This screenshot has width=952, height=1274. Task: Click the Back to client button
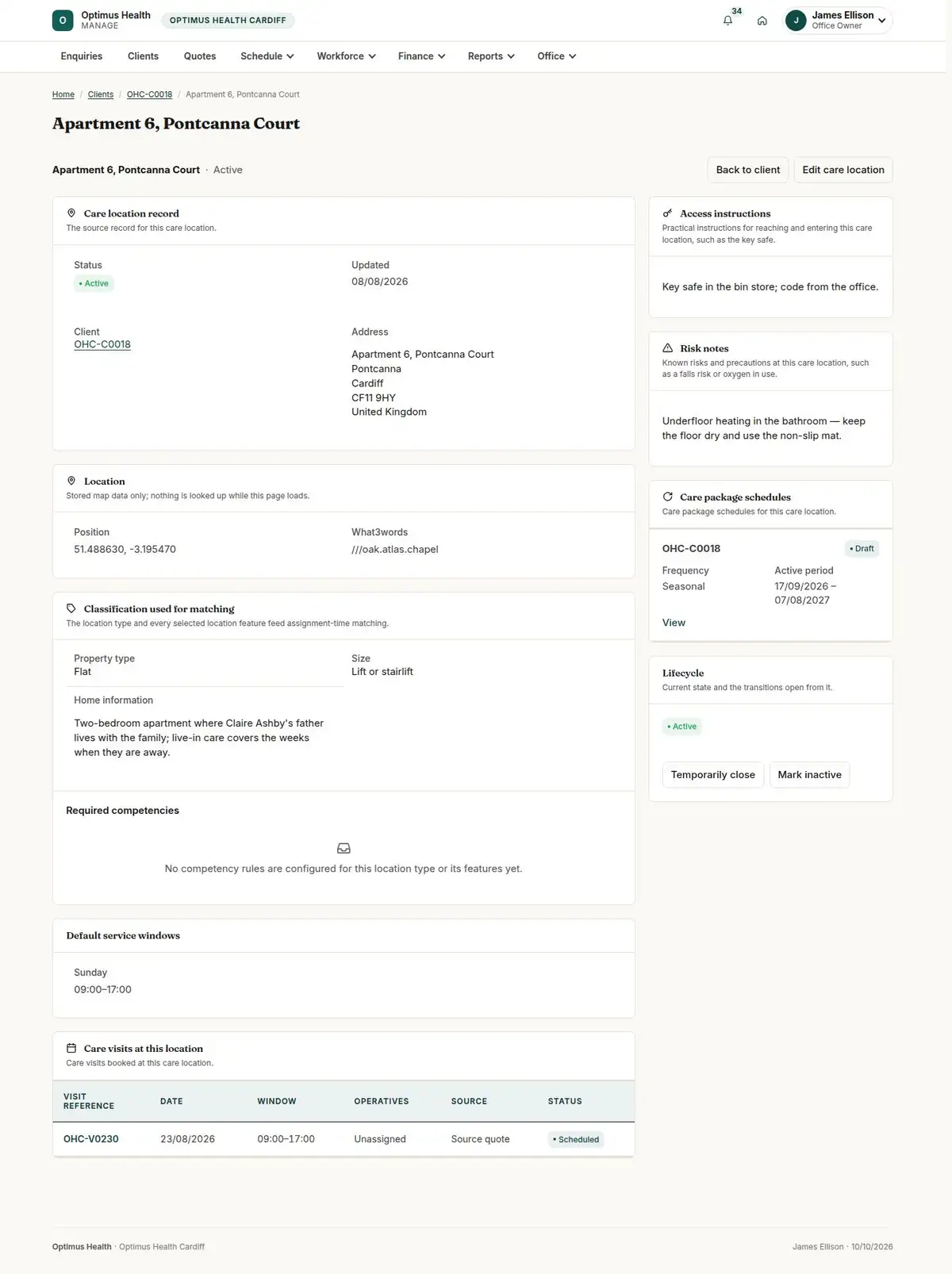pos(748,170)
